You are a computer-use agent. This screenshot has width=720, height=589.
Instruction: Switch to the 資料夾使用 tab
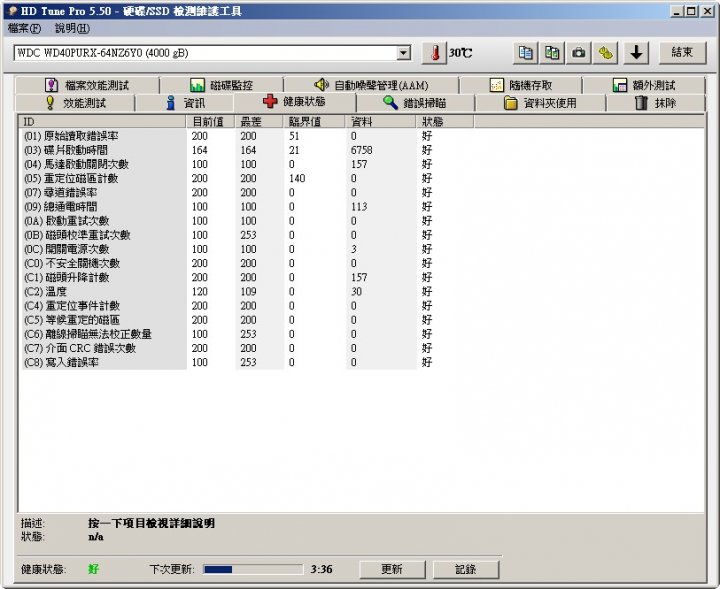(540, 103)
